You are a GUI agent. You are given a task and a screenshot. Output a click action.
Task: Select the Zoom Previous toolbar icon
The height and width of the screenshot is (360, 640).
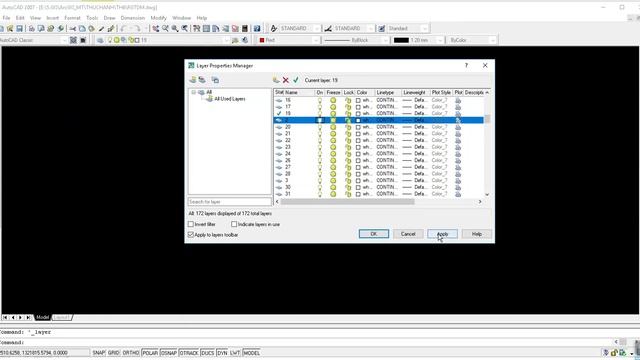[185, 29]
